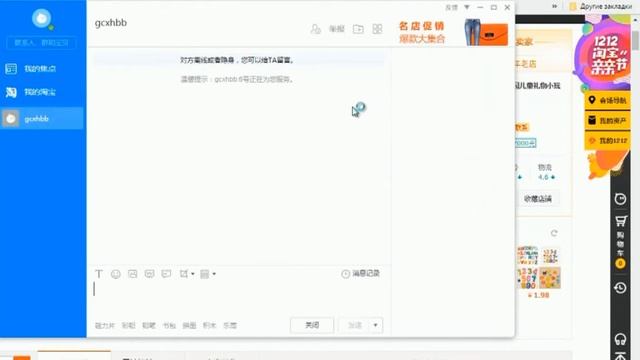Open the send-options dropdown arrow
Screen dimensions: 640x360
tap(376, 325)
